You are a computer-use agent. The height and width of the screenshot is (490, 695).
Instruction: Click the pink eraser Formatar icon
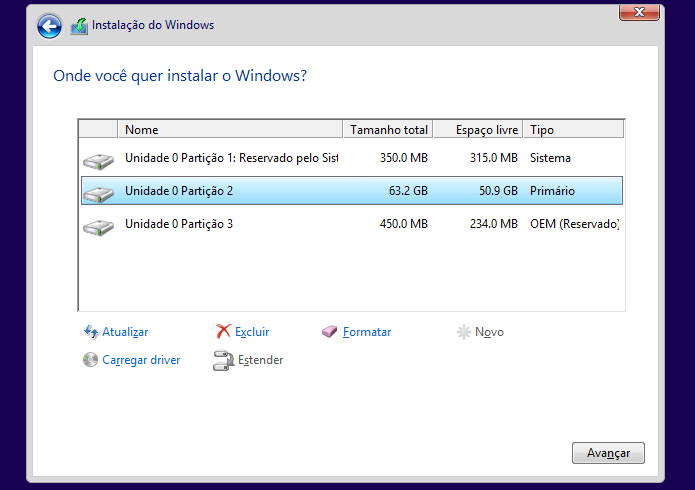[329, 332]
